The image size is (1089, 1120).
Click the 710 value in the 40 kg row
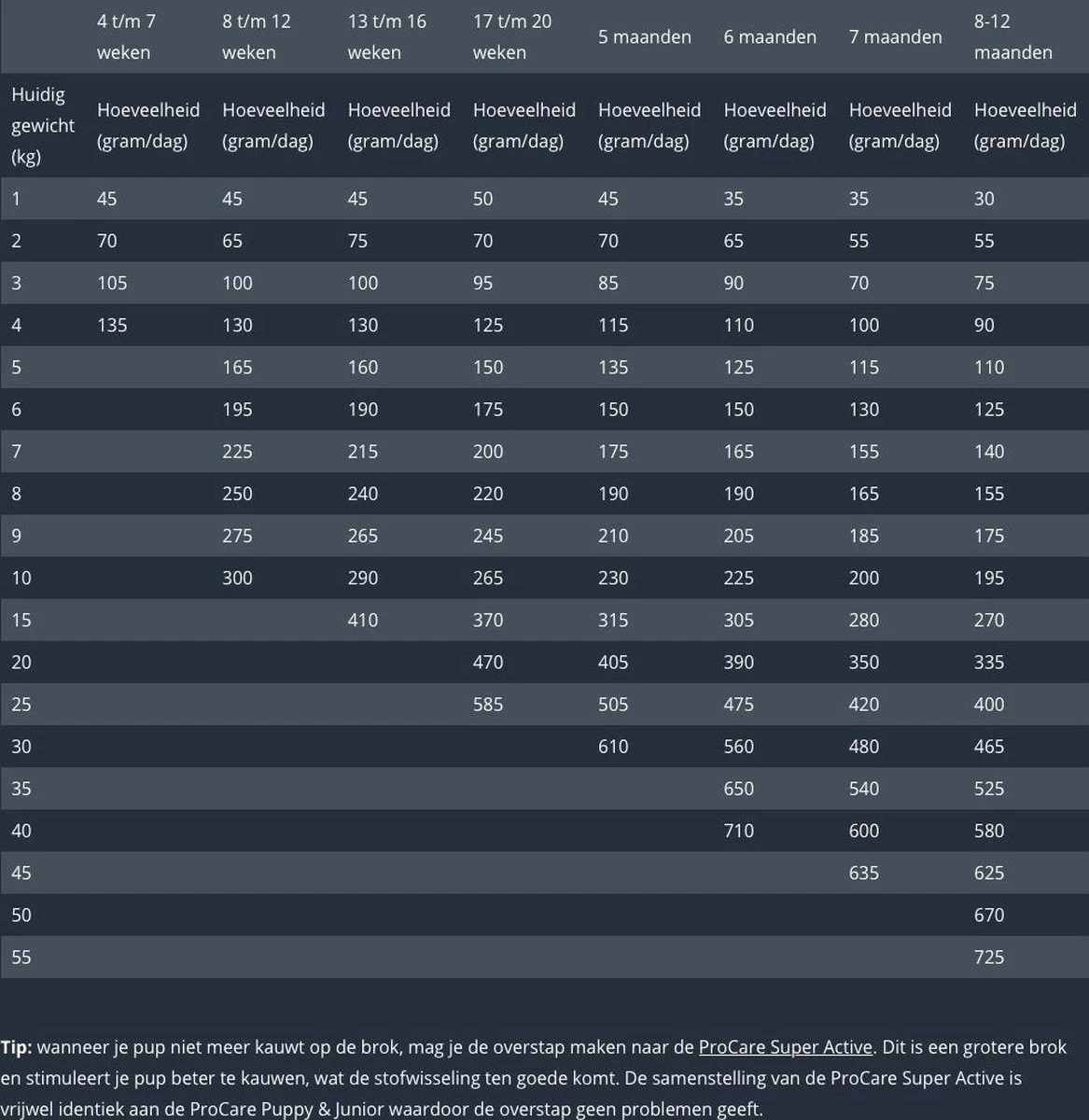738,830
